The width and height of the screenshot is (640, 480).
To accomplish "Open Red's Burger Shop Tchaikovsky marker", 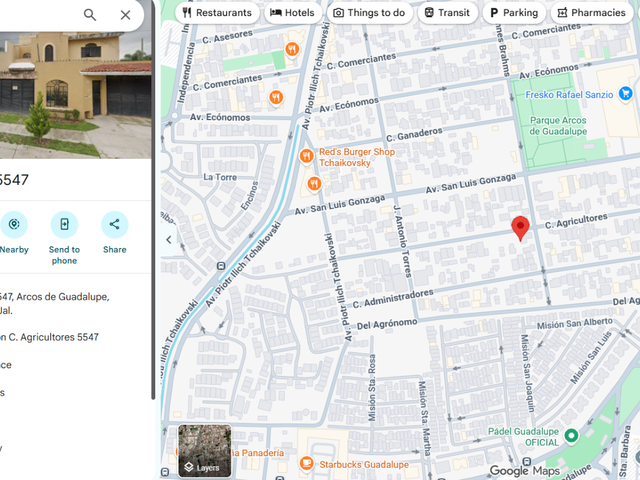I will tap(306, 156).
